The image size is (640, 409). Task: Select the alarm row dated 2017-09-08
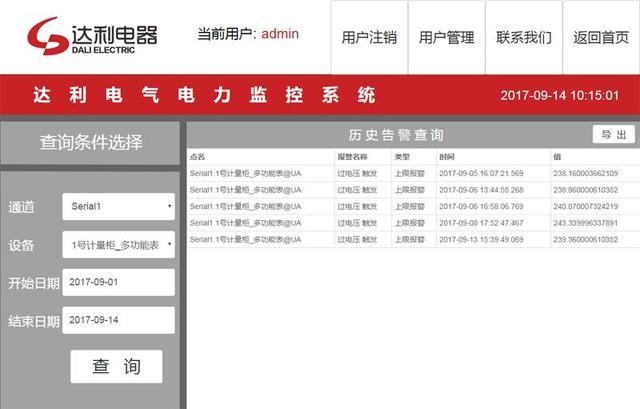(411, 223)
